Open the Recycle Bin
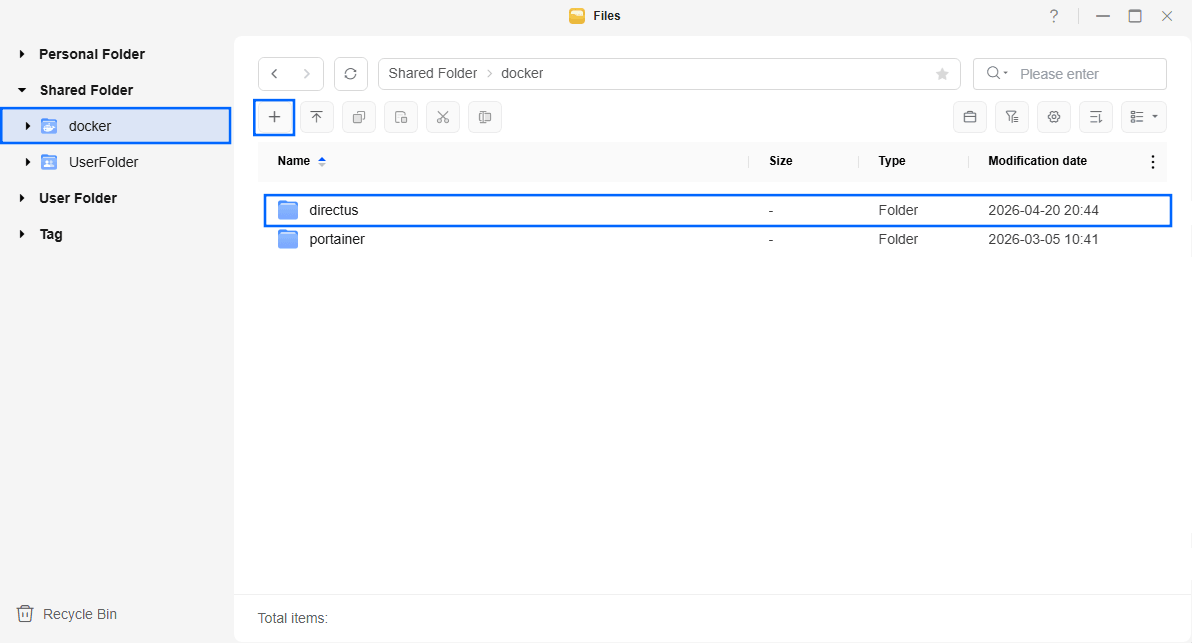The width and height of the screenshot is (1192, 643). tap(67, 614)
